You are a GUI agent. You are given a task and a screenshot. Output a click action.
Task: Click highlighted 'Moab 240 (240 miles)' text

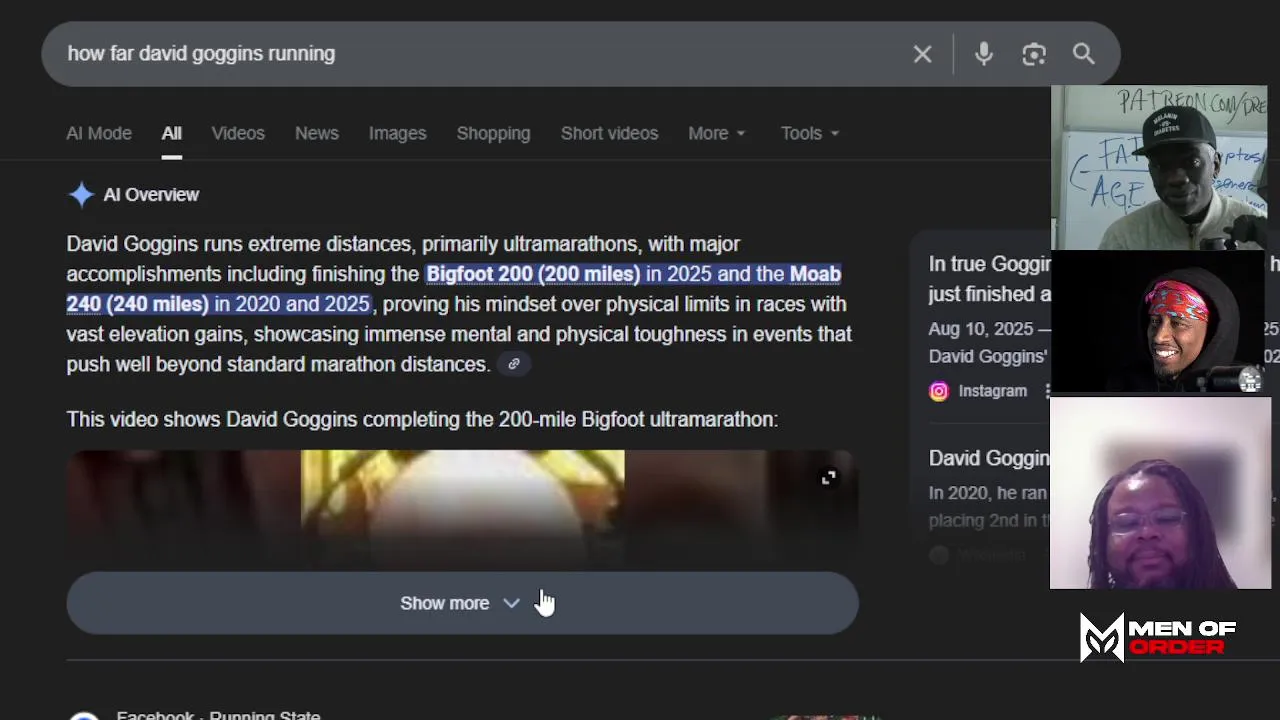(x=454, y=289)
